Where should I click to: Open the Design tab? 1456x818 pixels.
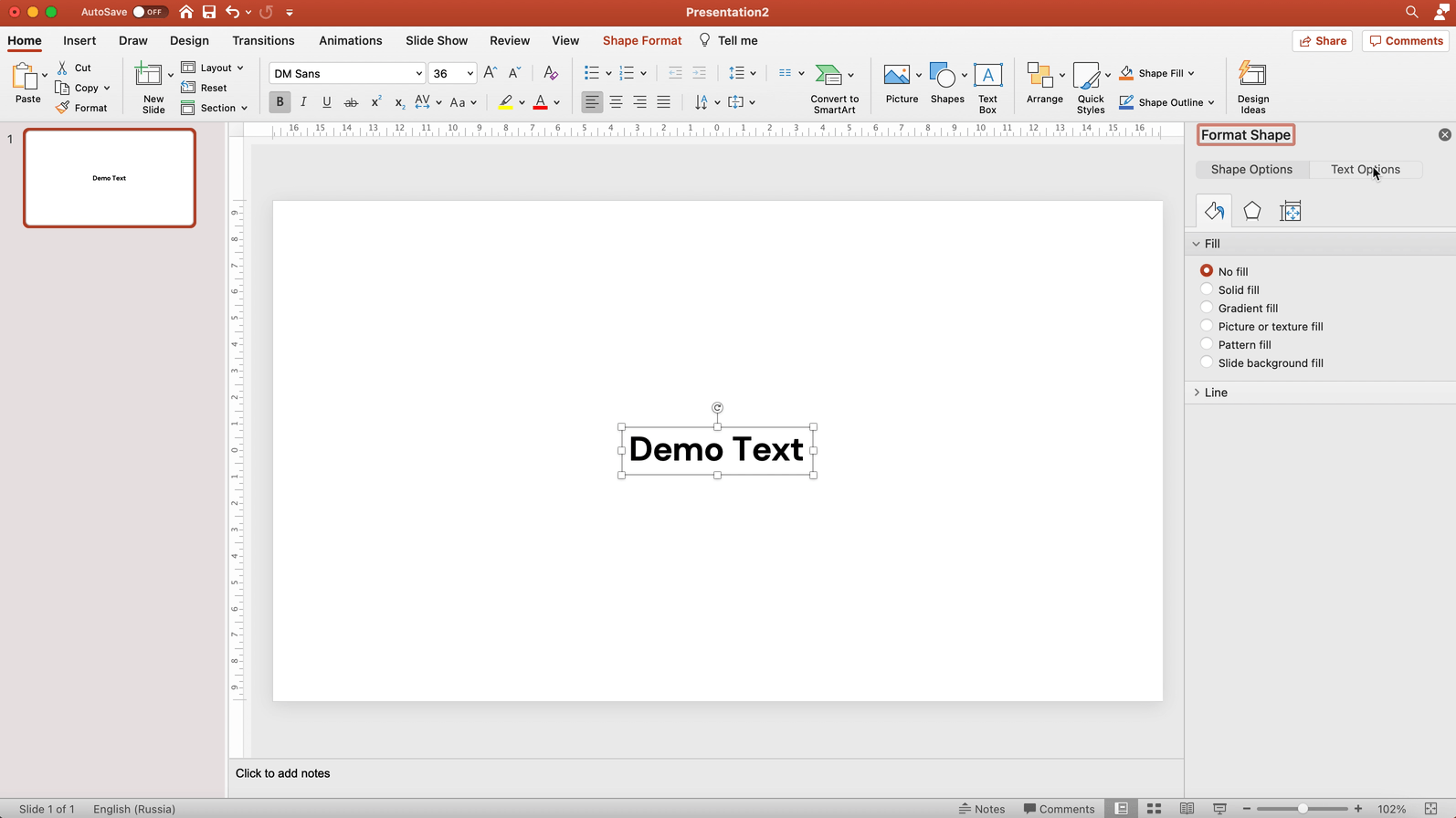point(189,40)
